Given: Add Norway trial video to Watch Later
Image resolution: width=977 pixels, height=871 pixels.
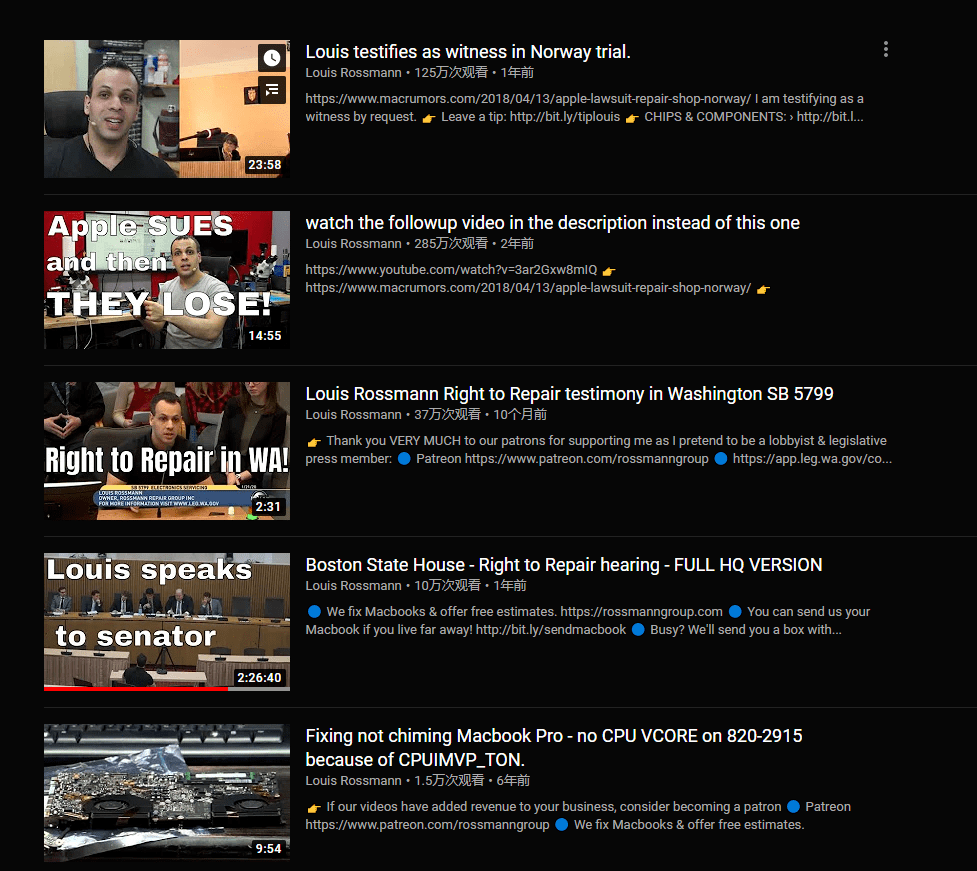Looking at the screenshot, I should pos(272,58).
